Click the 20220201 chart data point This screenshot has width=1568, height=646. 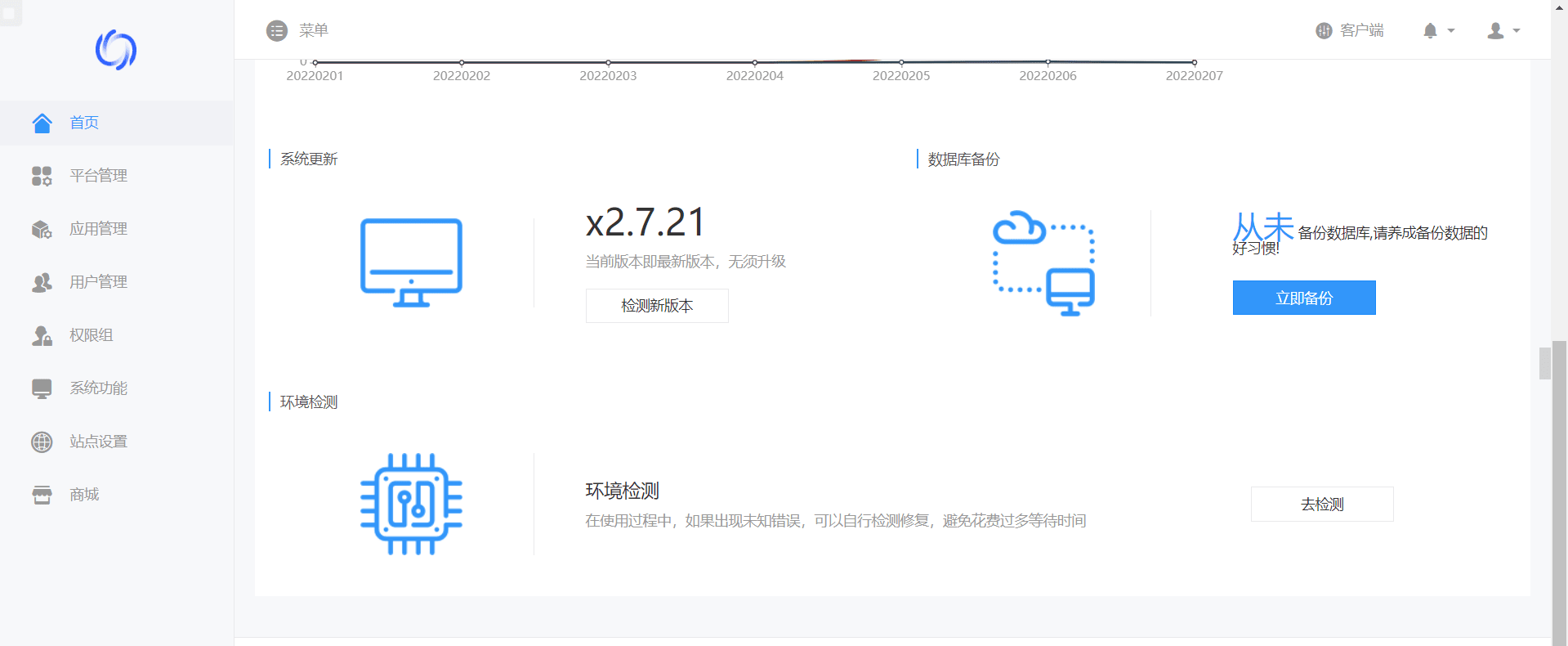315,62
